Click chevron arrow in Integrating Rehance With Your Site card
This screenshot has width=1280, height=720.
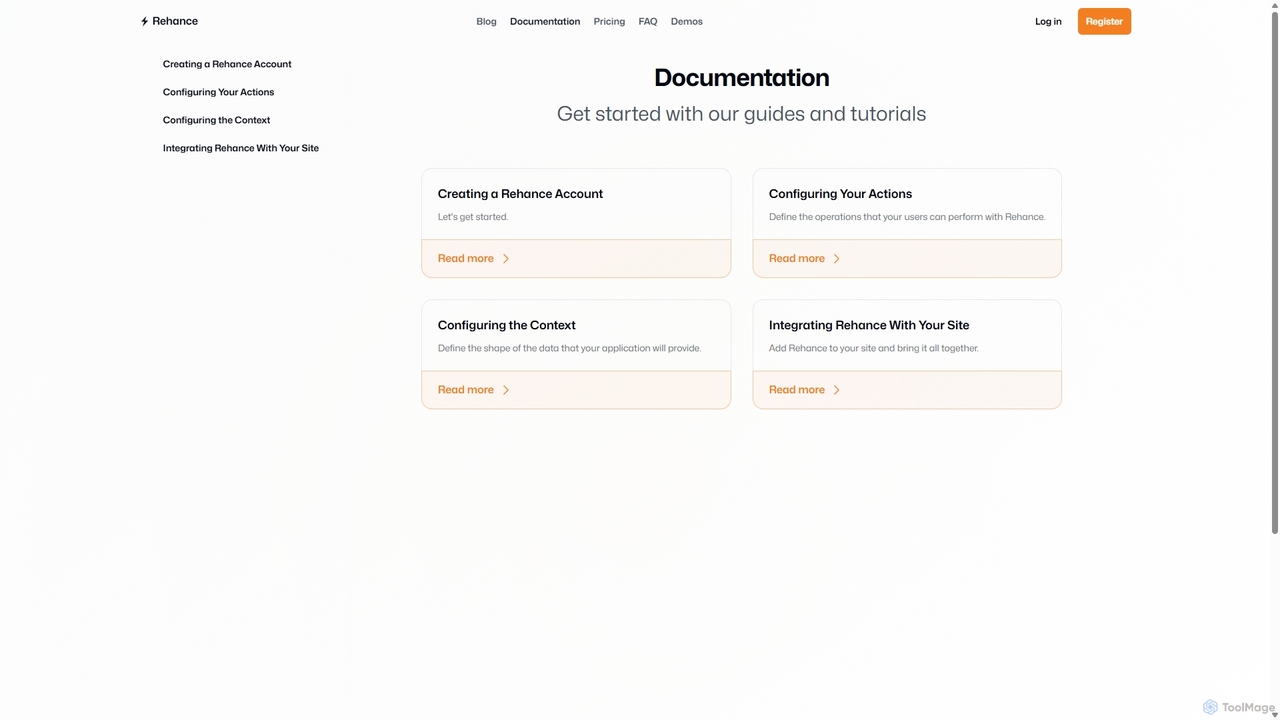[x=837, y=390]
